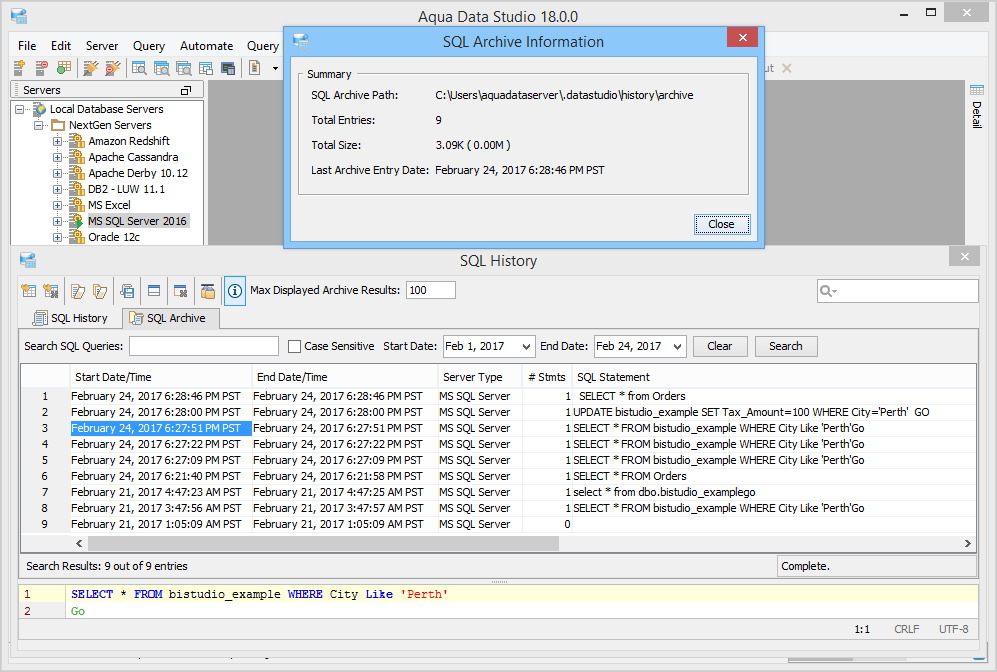Select row 2 UPDATE bistudio_example statement
997x672 pixels.
click(x=499, y=412)
